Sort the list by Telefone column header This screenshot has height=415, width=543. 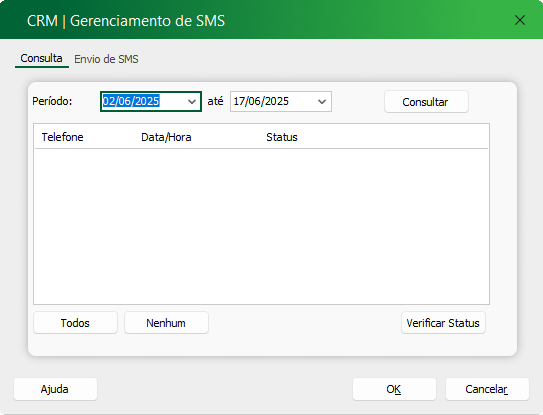click(x=62, y=137)
